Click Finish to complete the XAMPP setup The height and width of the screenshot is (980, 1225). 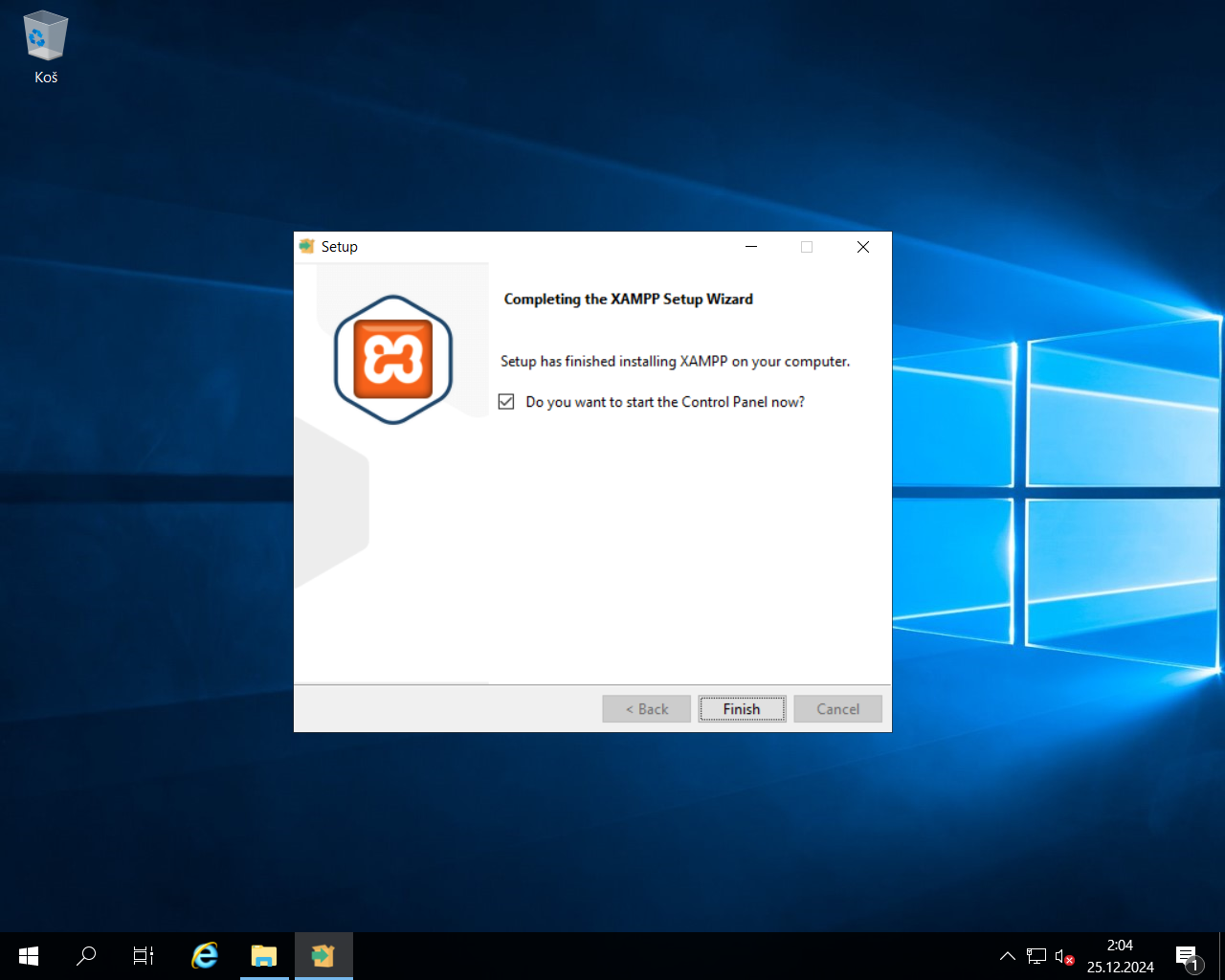tap(742, 708)
